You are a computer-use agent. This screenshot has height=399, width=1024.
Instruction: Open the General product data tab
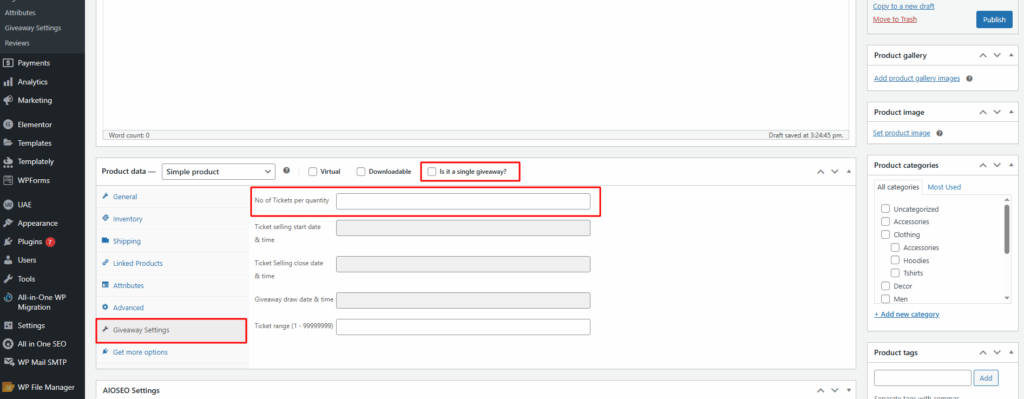click(125, 197)
